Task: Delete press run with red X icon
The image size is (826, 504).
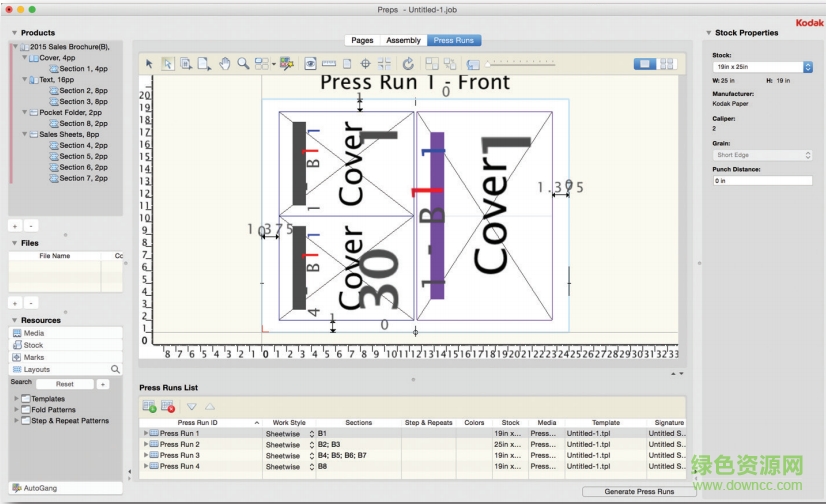Action: (x=168, y=407)
